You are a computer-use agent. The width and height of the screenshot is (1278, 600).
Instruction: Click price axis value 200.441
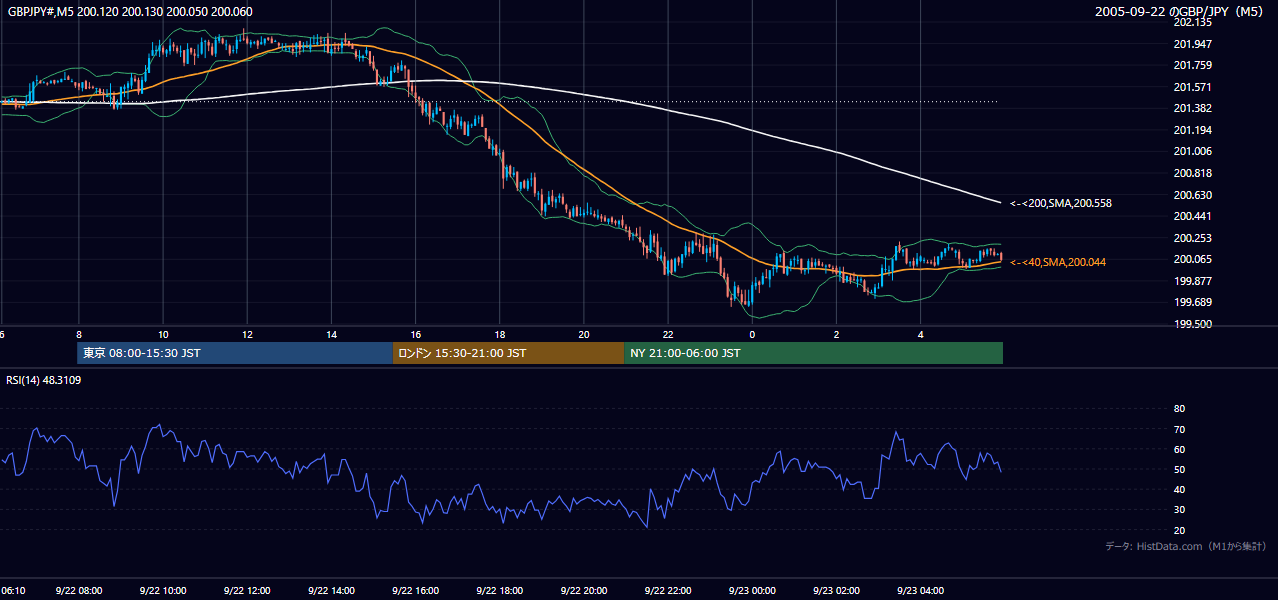click(1192, 216)
